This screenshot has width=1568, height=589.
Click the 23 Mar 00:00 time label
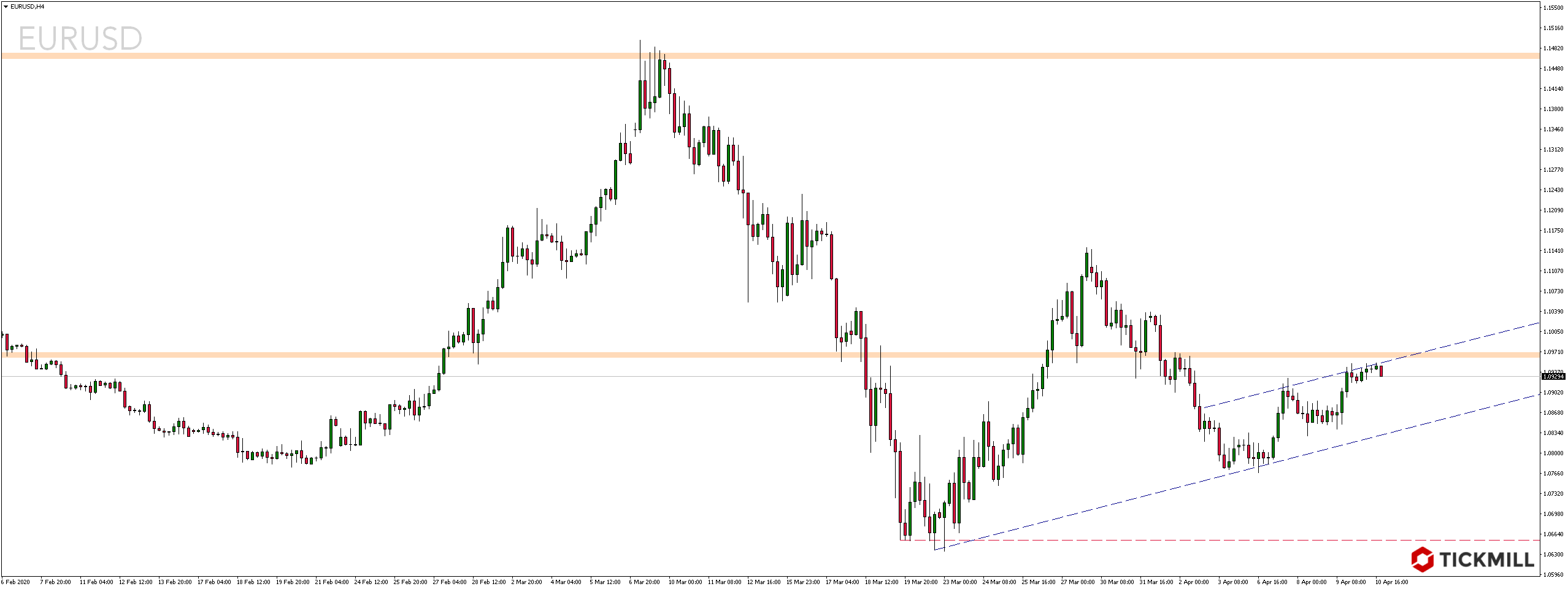[x=959, y=582]
